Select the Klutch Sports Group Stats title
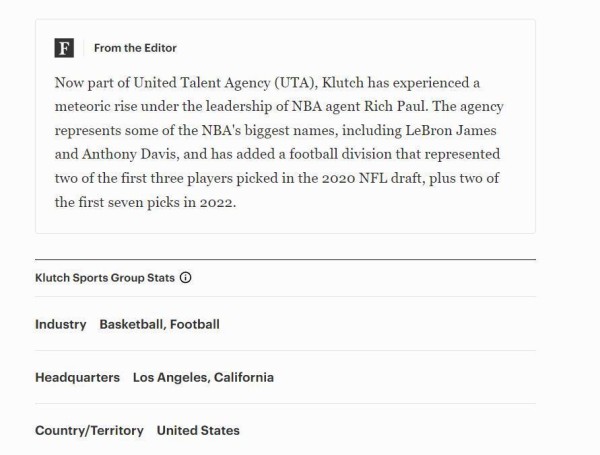600x455 pixels. point(104,278)
